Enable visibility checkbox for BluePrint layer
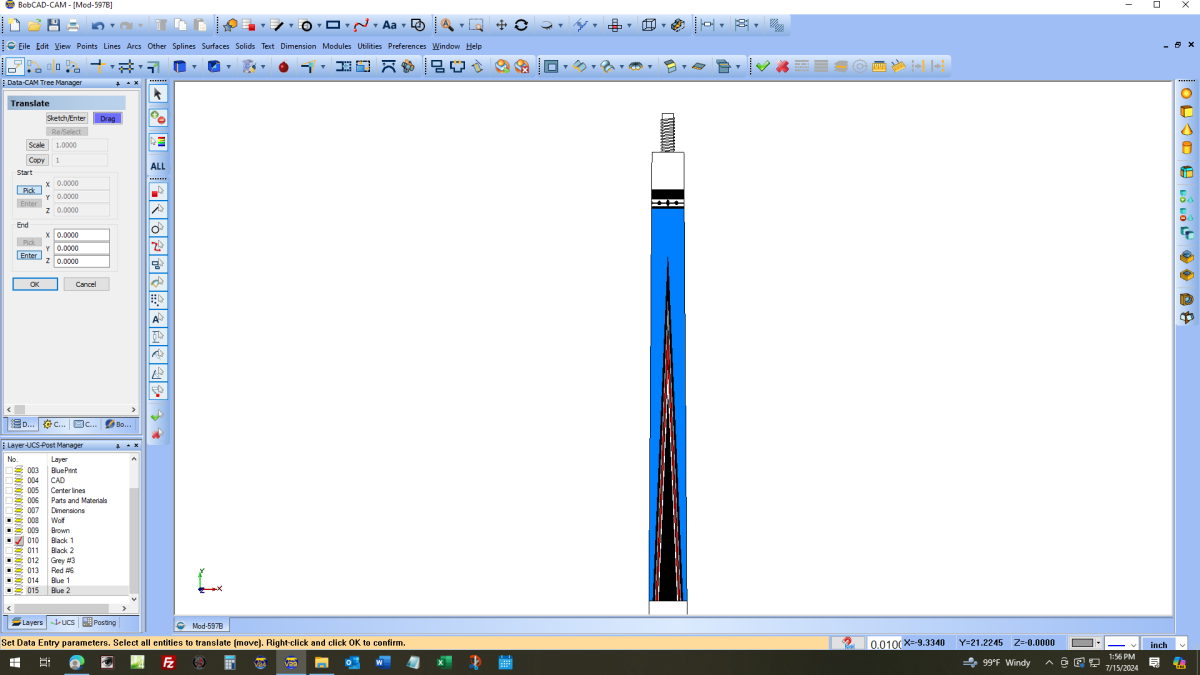Image resolution: width=1200 pixels, height=675 pixels. tap(9, 470)
